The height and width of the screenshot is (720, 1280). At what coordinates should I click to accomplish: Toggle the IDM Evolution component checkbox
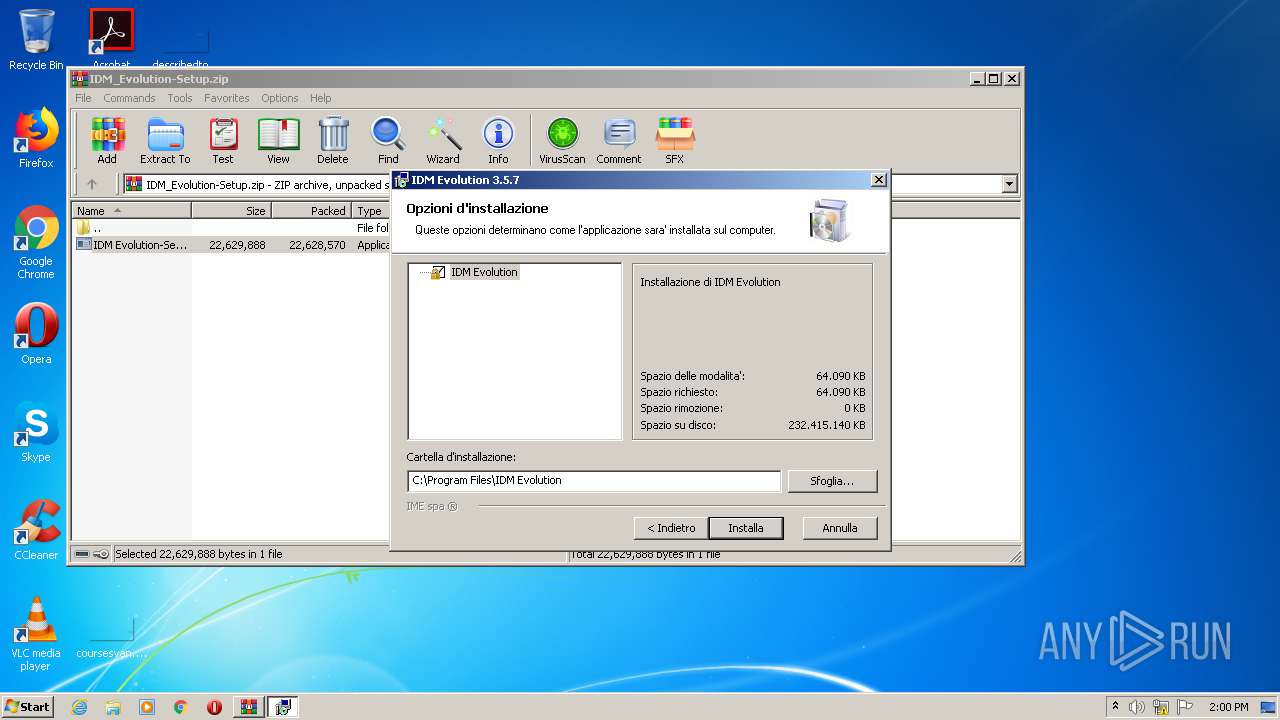coord(437,272)
